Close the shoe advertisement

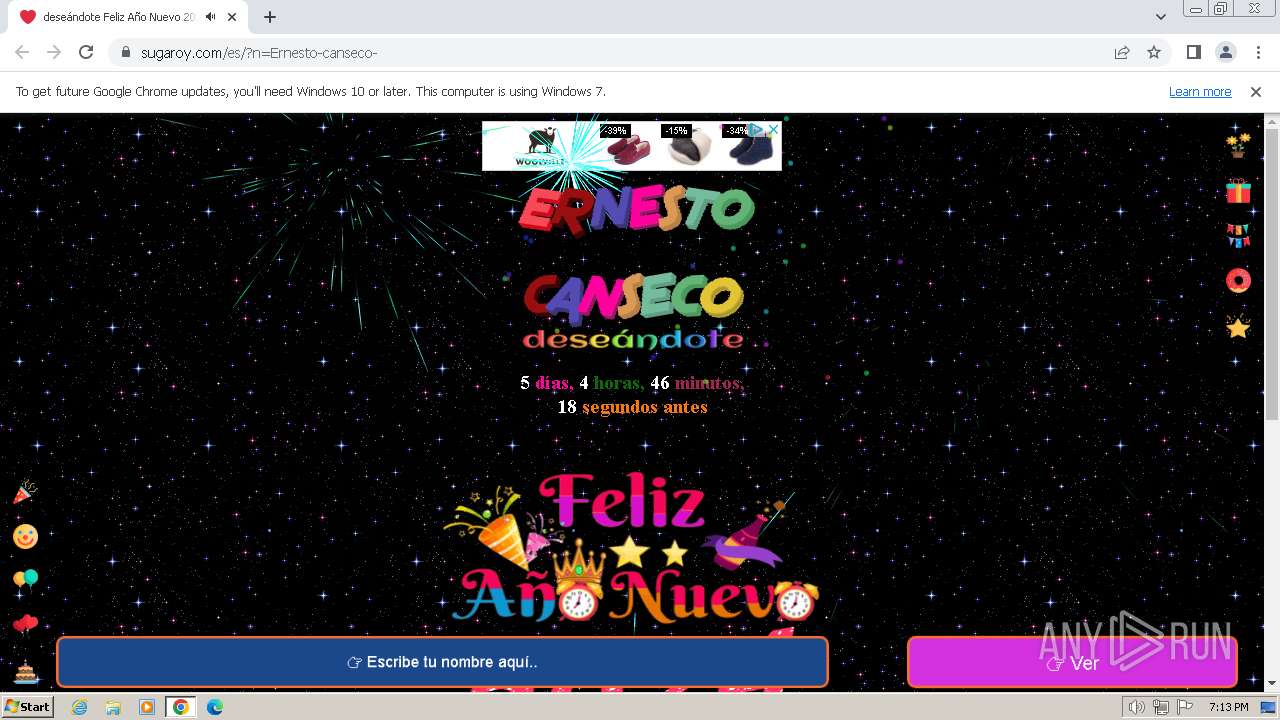tap(773, 130)
